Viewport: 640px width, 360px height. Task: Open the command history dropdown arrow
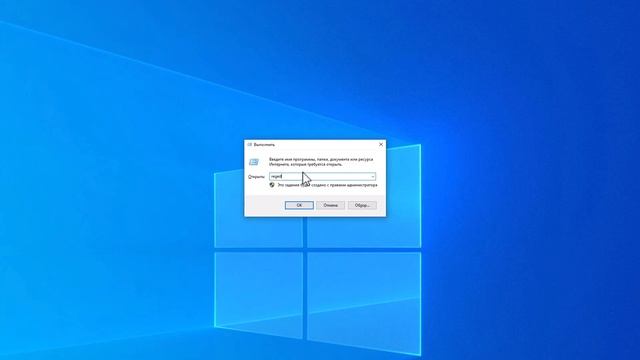click(x=372, y=177)
